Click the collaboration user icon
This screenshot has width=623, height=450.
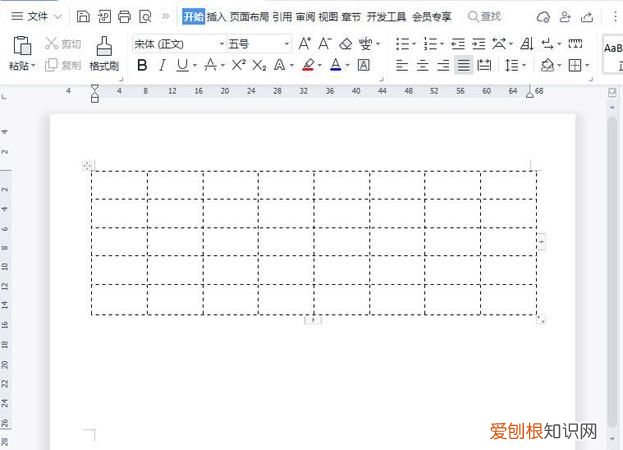(565, 17)
